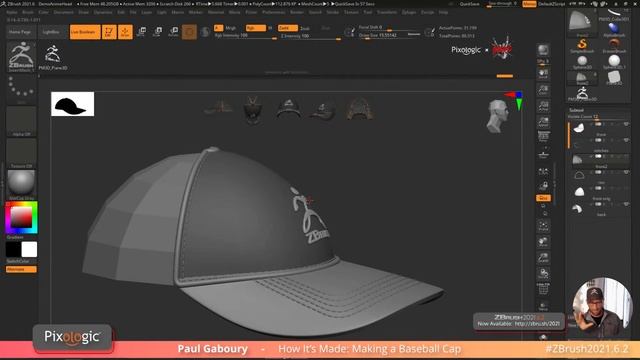This screenshot has width=640, height=360.
Task: Open the Help menu
Action: pos(443,12)
